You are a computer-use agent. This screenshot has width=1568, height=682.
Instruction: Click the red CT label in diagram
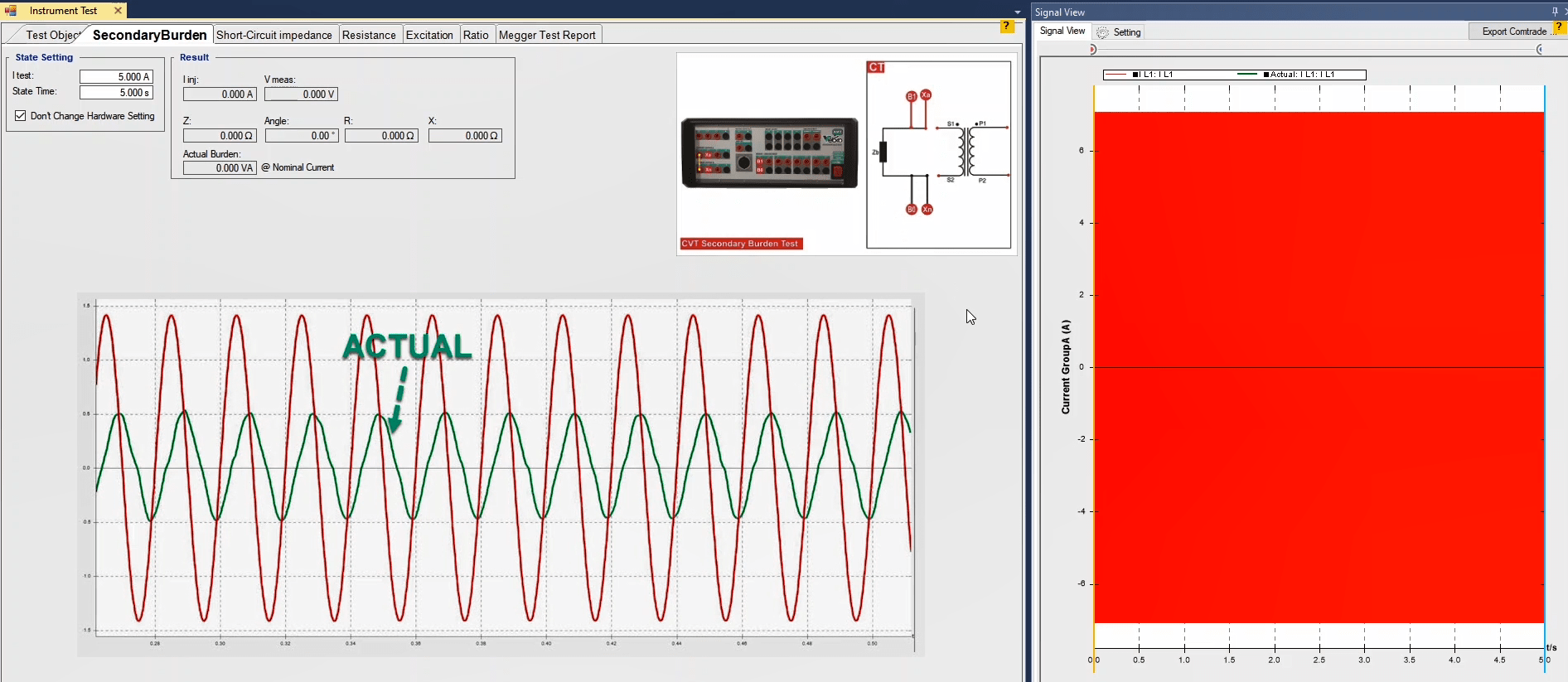coord(876,67)
